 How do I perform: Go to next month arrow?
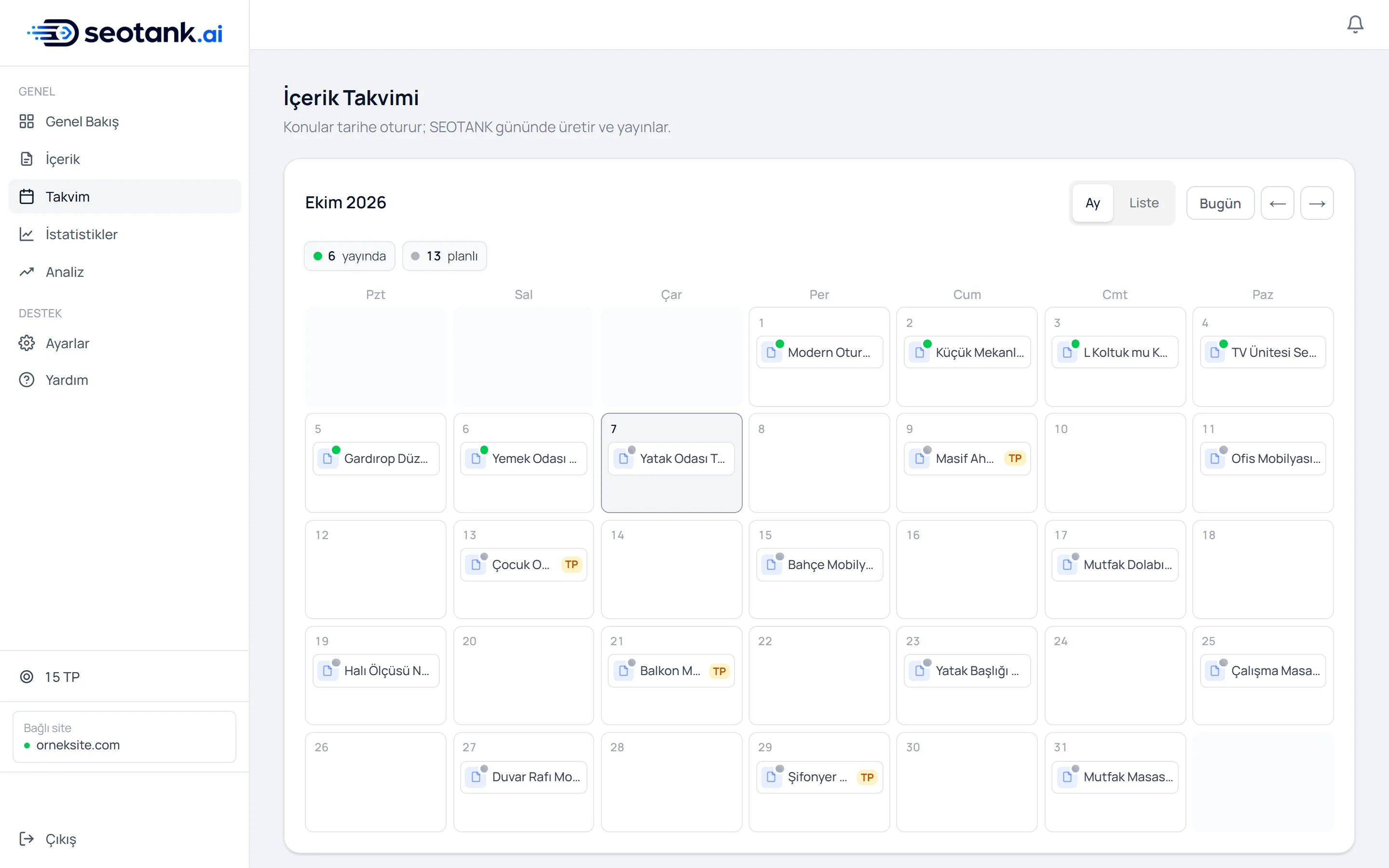[x=1317, y=203]
